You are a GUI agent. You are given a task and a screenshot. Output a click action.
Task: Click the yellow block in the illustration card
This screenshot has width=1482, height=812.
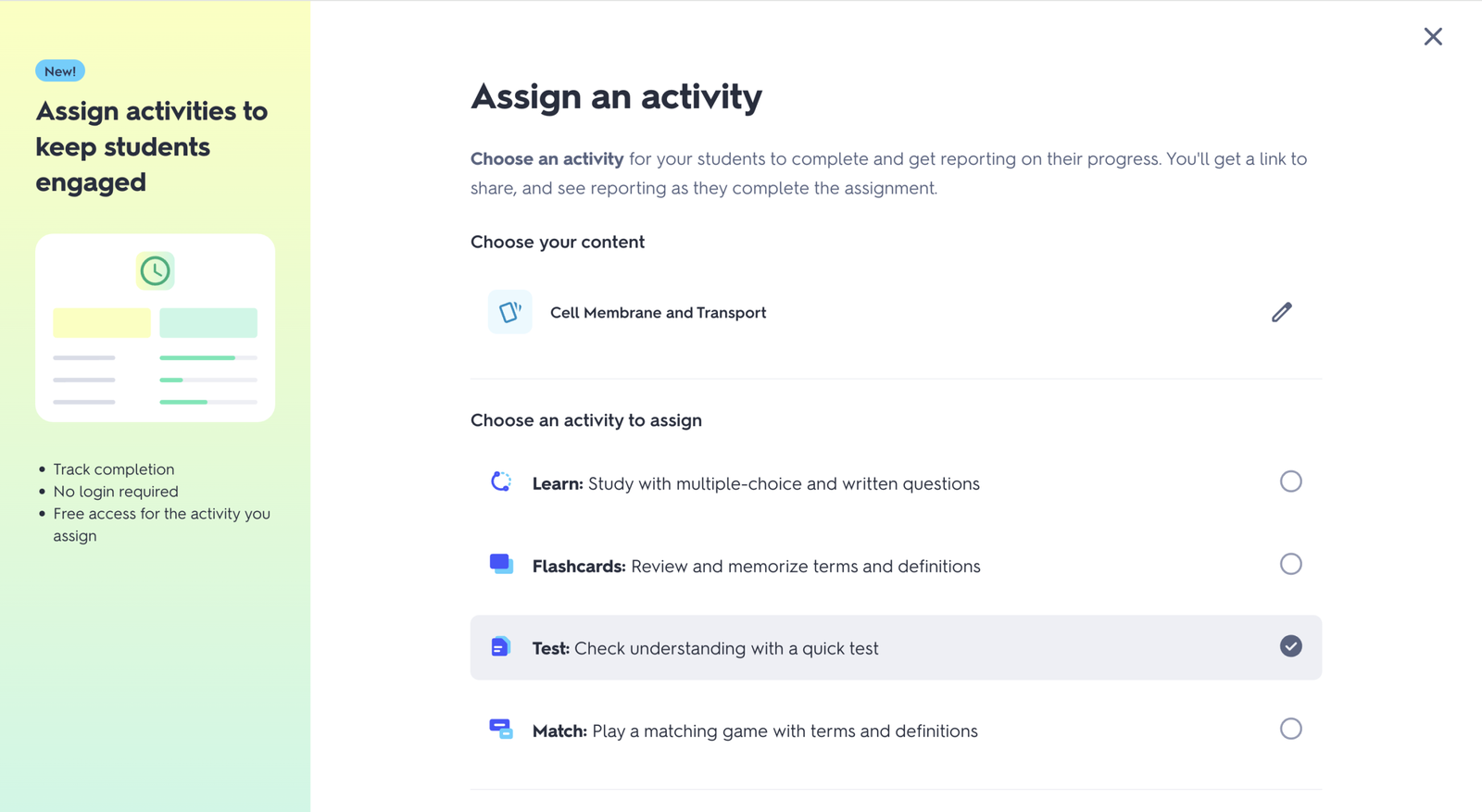click(x=102, y=323)
